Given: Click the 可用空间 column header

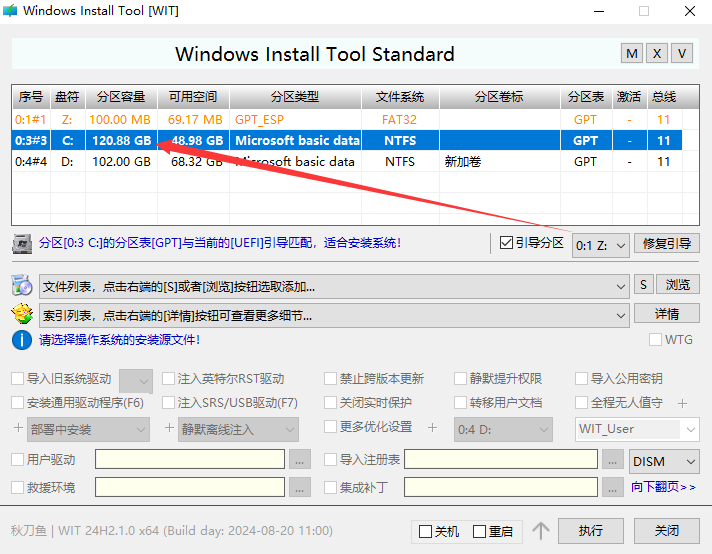Looking at the screenshot, I should click(x=193, y=97).
